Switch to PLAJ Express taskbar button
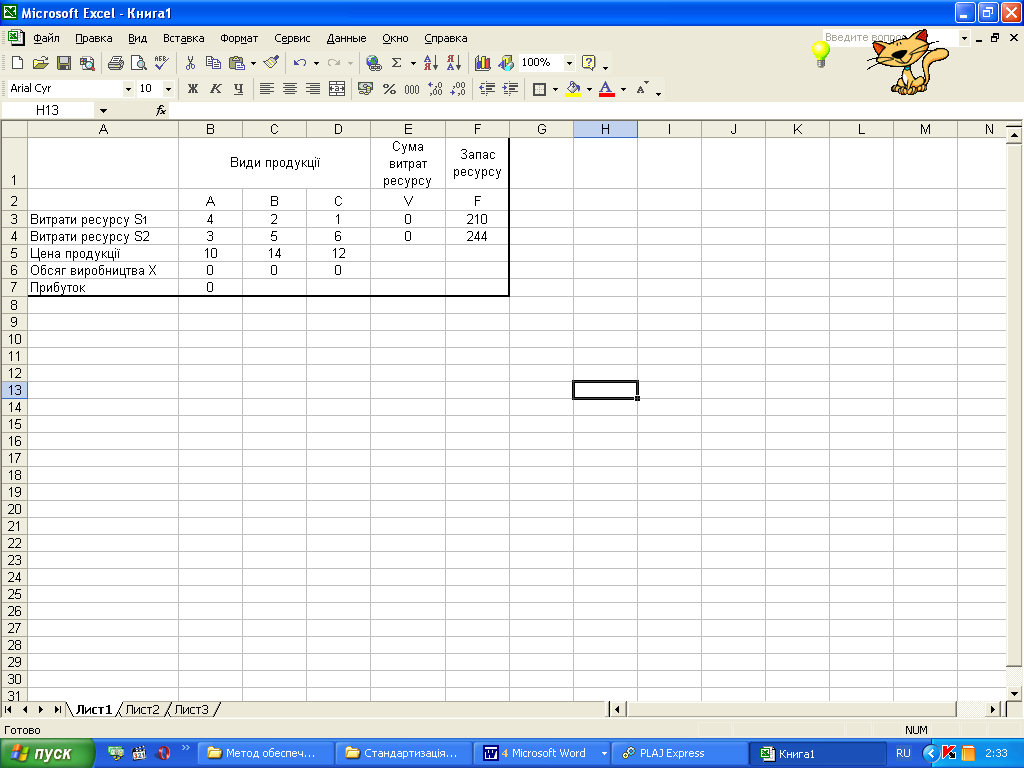The height and width of the screenshot is (768, 1024). (679, 754)
